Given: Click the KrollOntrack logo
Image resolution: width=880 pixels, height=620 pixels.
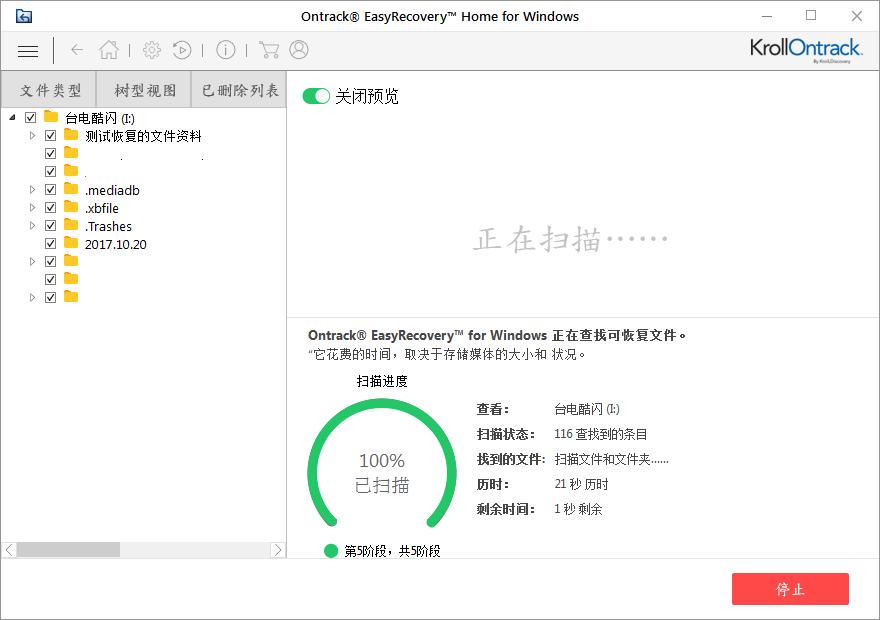Looking at the screenshot, I should click(806, 49).
